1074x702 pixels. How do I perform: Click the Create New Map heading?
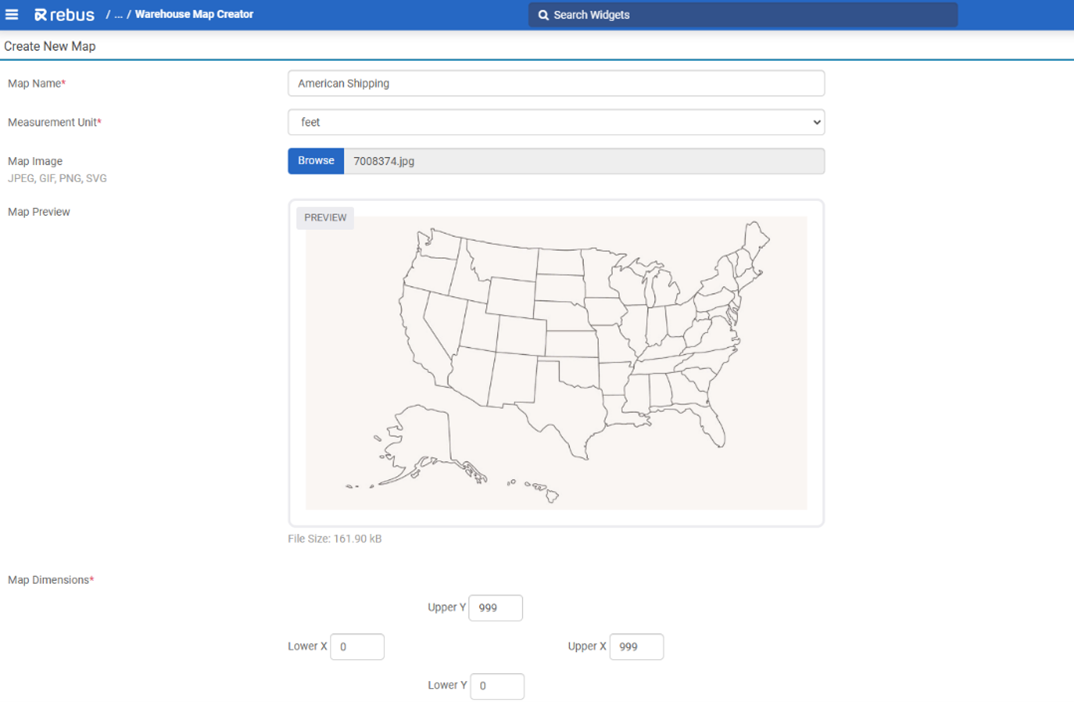(50, 46)
